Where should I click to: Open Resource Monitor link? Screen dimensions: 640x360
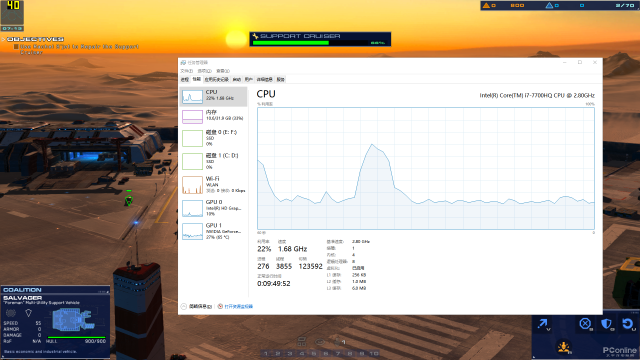click(238, 306)
